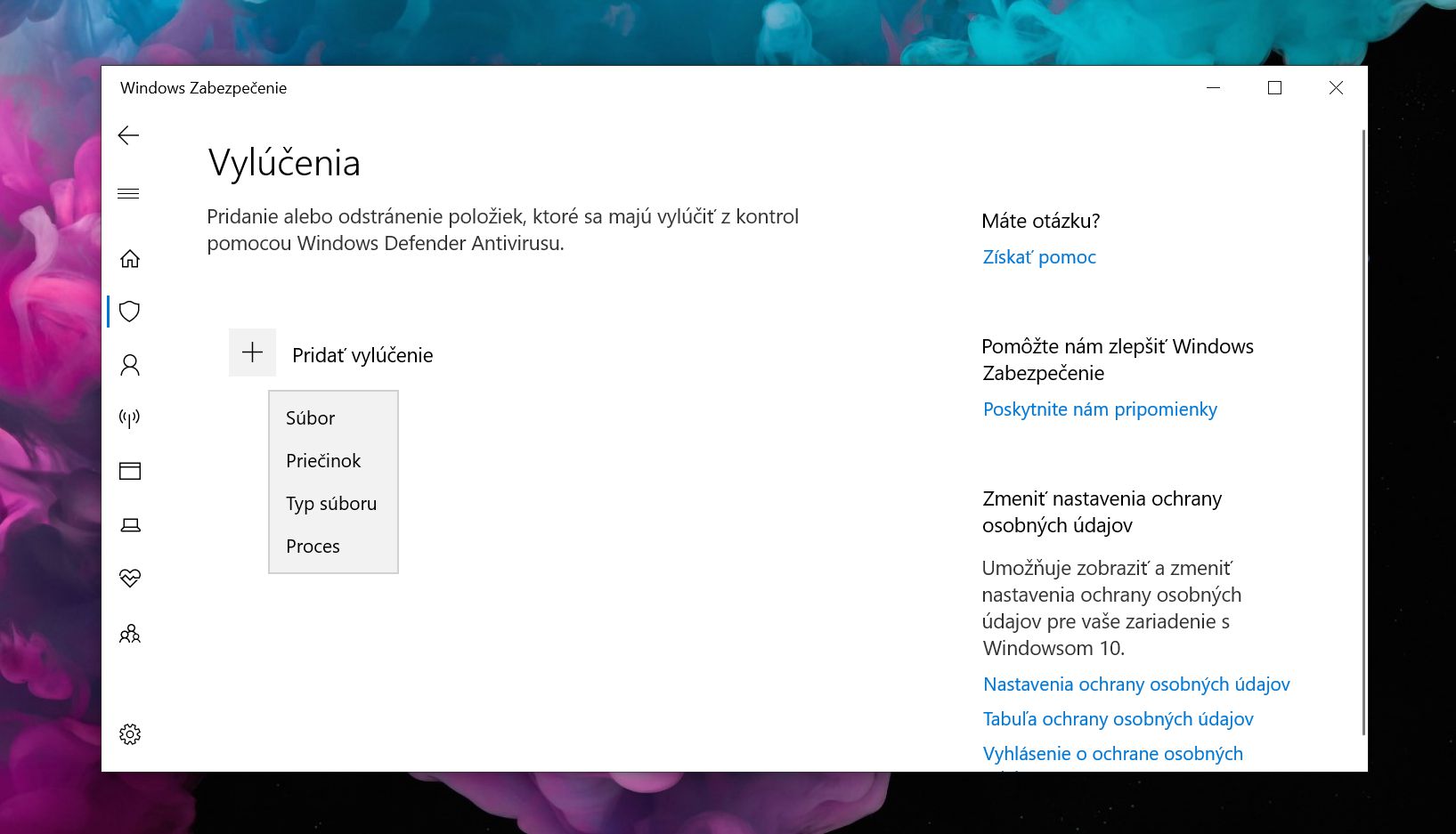Screen dimensions: 1456x834
Task: Open Firewall and network protection icon
Action: coord(130,418)
